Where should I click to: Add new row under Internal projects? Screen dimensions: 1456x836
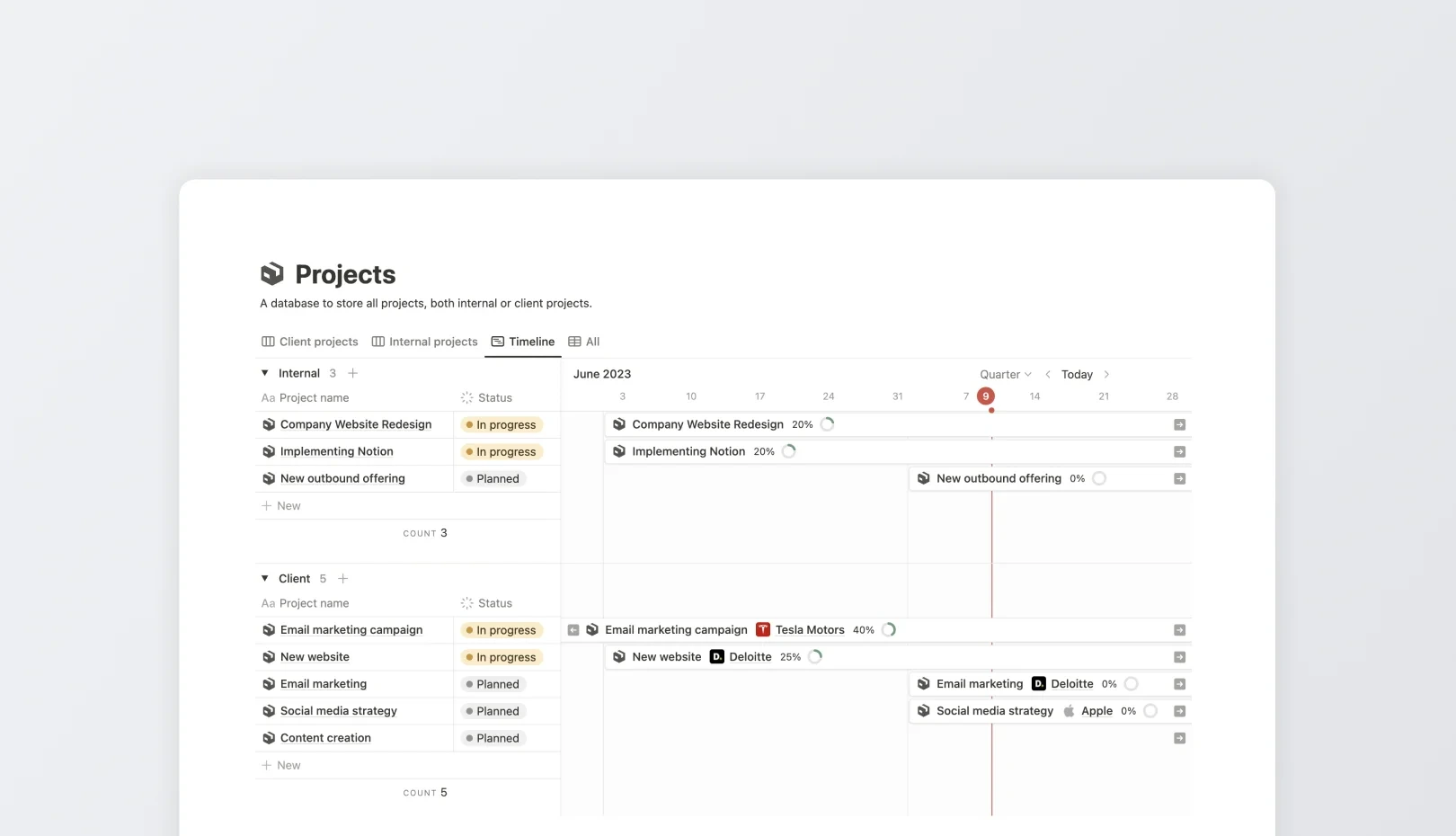click(x=281, y=506)
